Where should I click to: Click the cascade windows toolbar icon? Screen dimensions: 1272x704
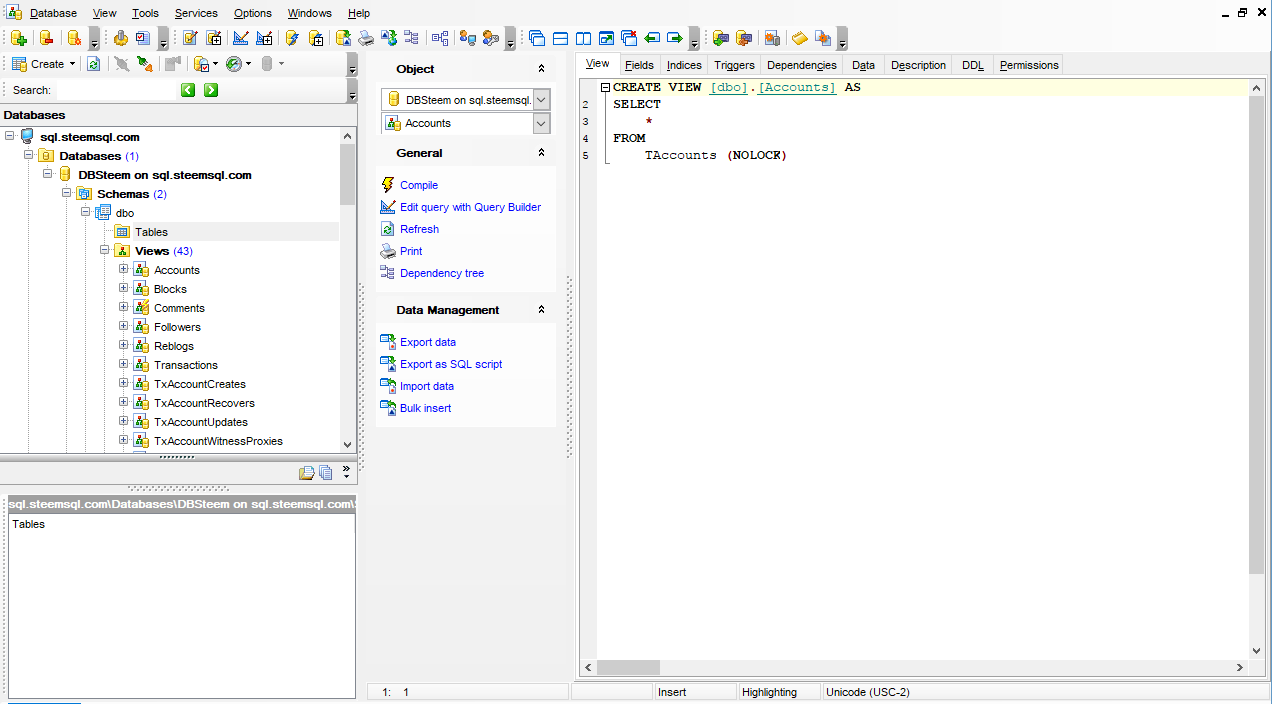[x=537, y=38]
